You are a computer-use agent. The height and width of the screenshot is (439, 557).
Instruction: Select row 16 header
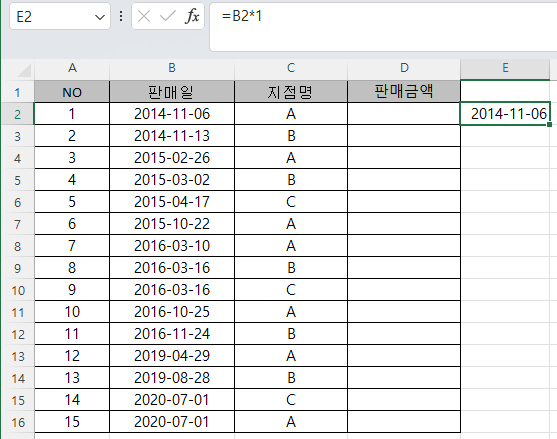tap(17, 422)
